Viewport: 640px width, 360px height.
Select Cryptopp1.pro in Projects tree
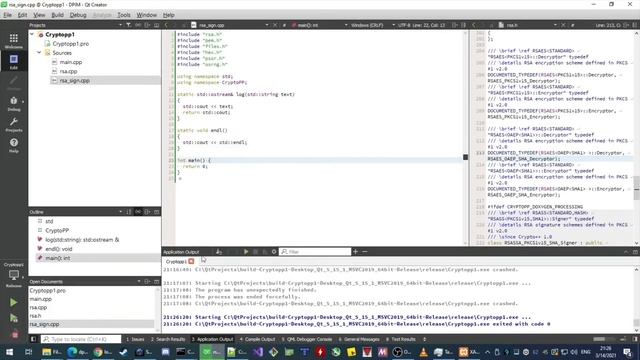[x=70, y=44]
